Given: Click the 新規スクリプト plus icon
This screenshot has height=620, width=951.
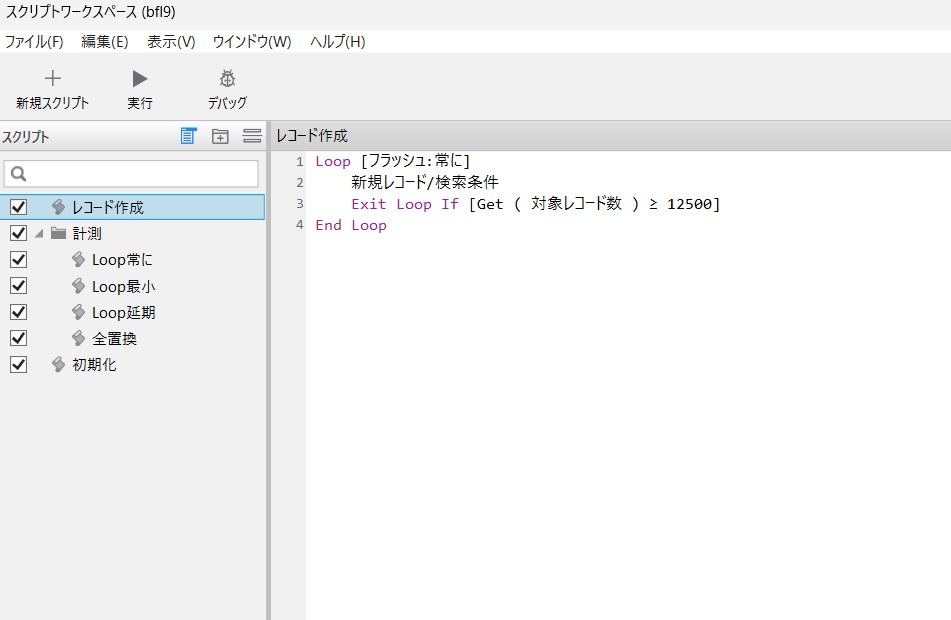Looking at the screenshot, I should click(x=53, y=78).
